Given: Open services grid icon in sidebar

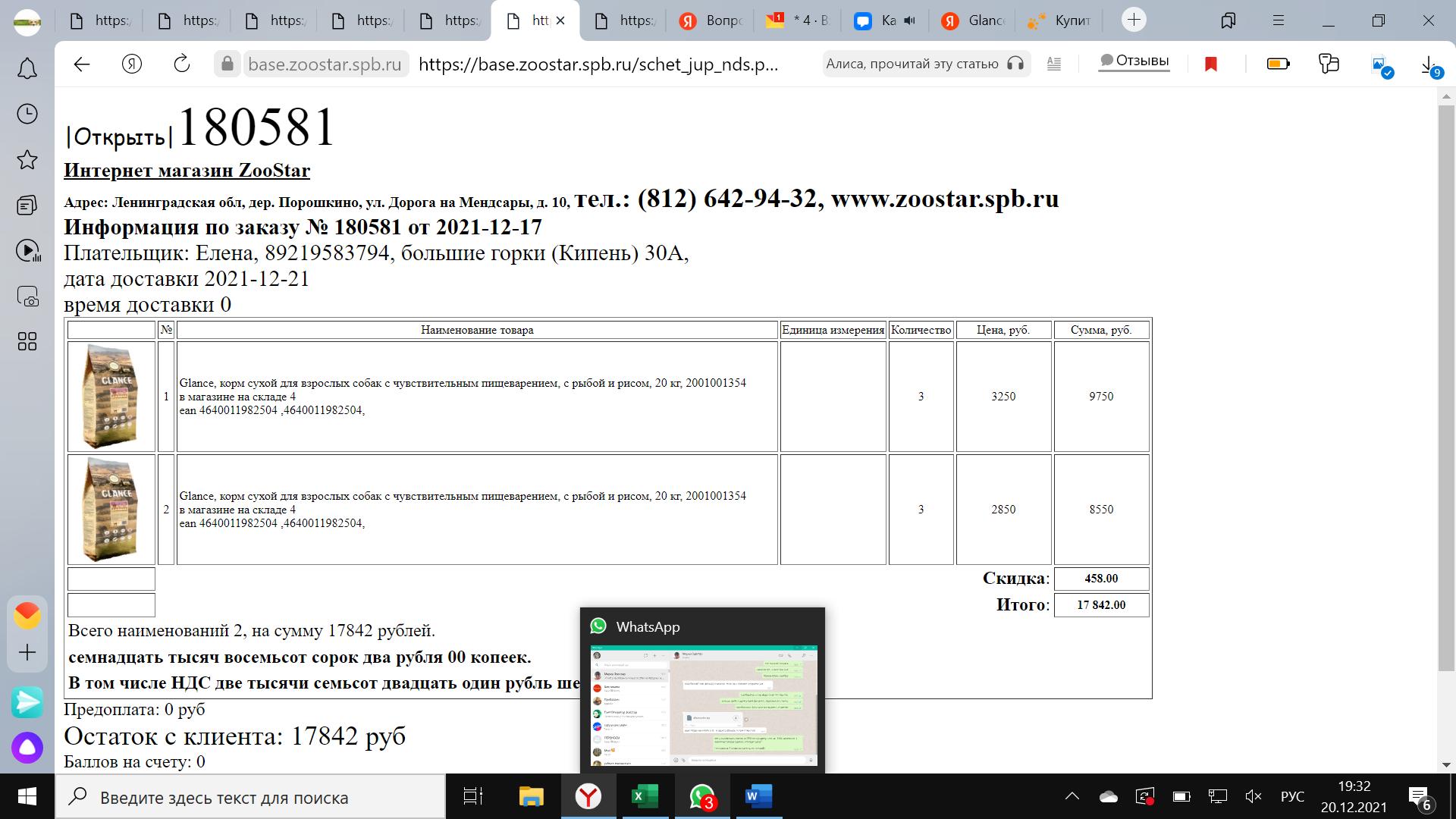Looking at the screenshot, I should coord(27,341).
